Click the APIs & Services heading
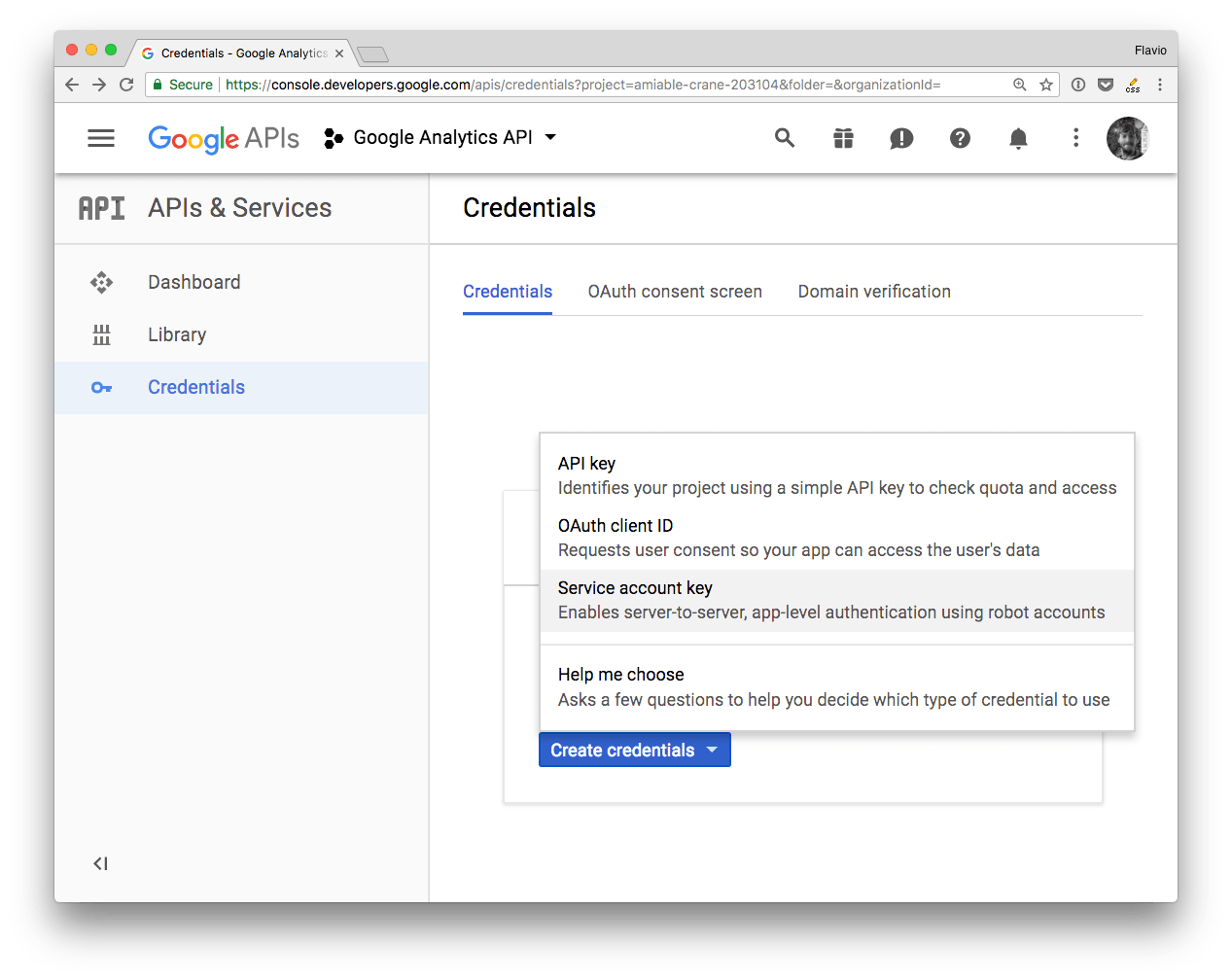This screenshot has width=1232, height=980. (x=240, y=208)
